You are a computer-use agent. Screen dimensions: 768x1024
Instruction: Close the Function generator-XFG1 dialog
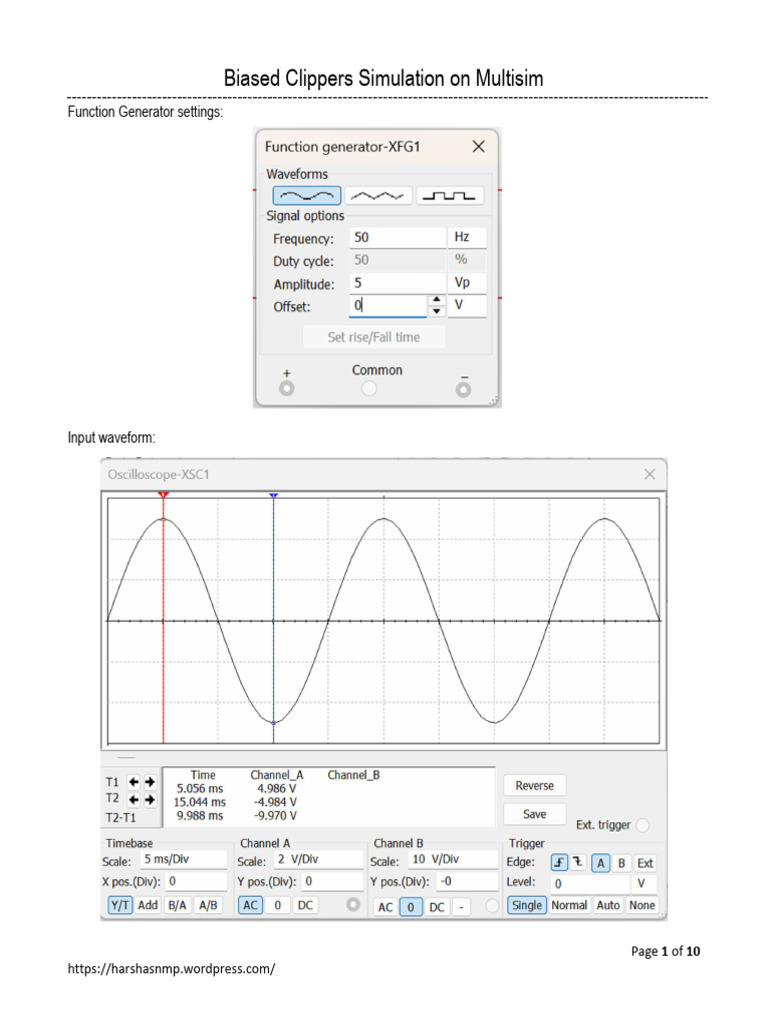[x=479, y=146]
